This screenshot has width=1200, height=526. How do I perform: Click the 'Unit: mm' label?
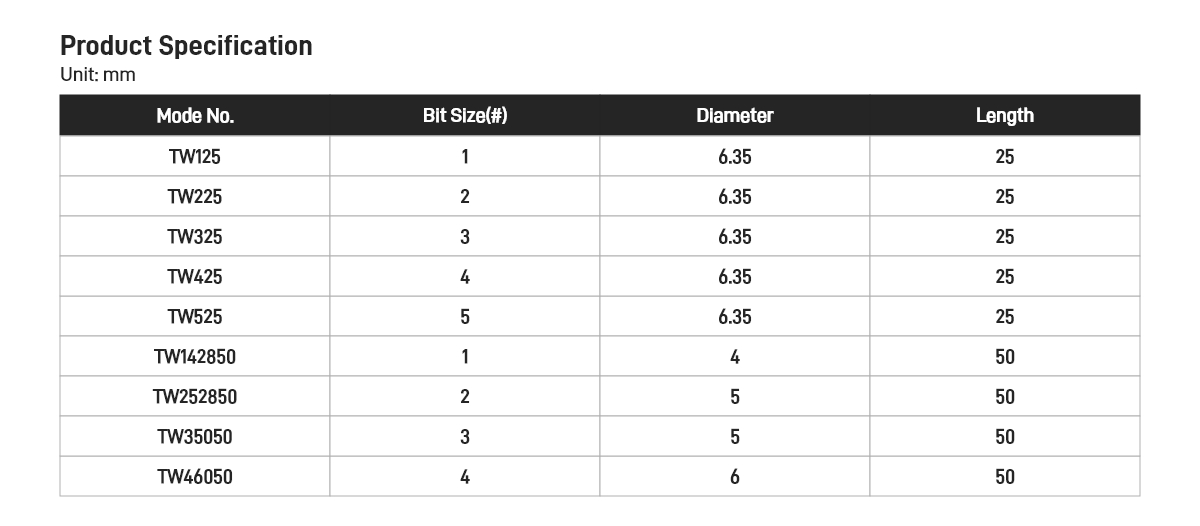98,75
